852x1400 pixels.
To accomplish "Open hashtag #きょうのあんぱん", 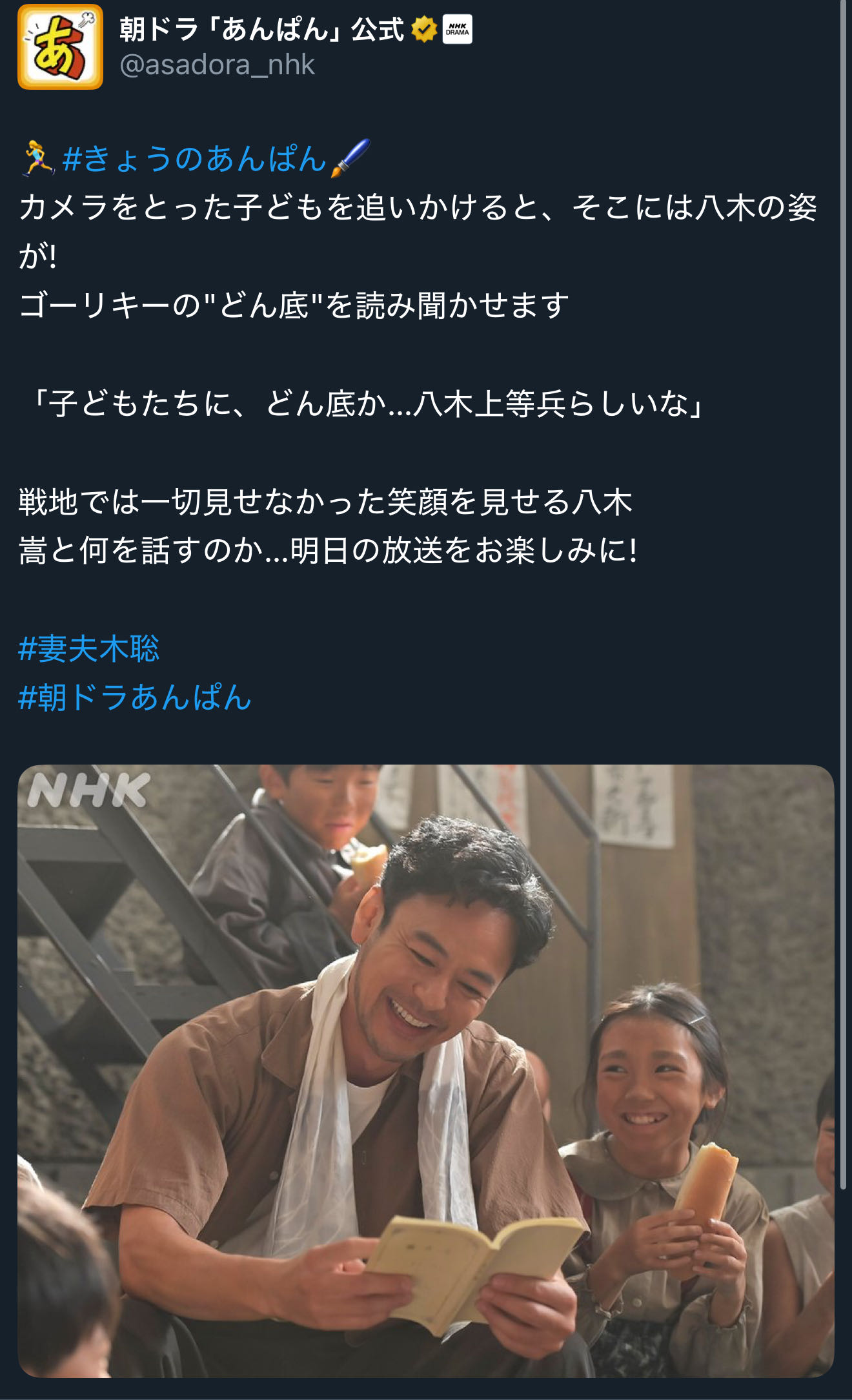I will coord(194,159).
